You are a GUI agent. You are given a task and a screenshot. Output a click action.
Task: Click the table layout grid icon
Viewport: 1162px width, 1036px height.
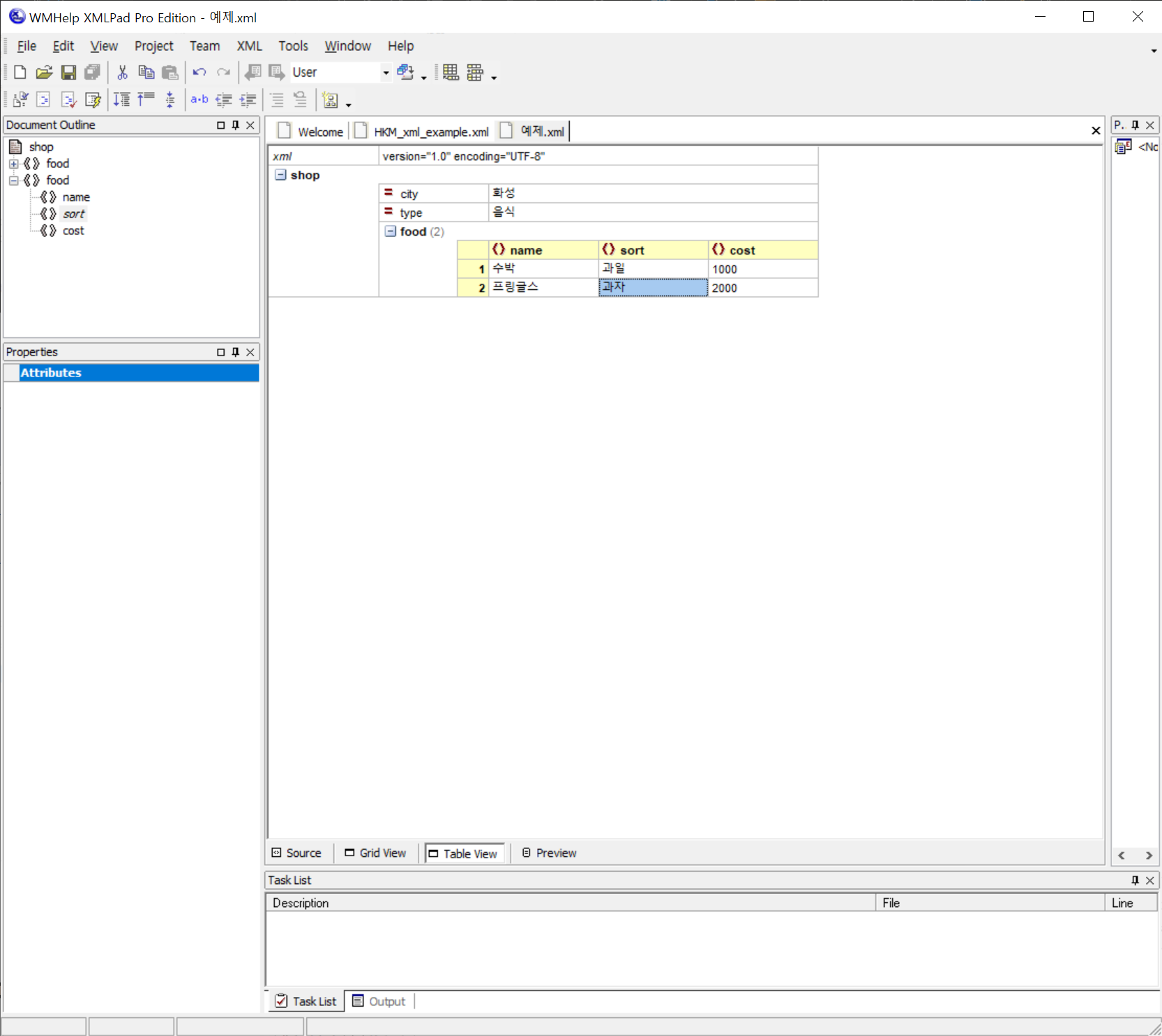(451, 73)
